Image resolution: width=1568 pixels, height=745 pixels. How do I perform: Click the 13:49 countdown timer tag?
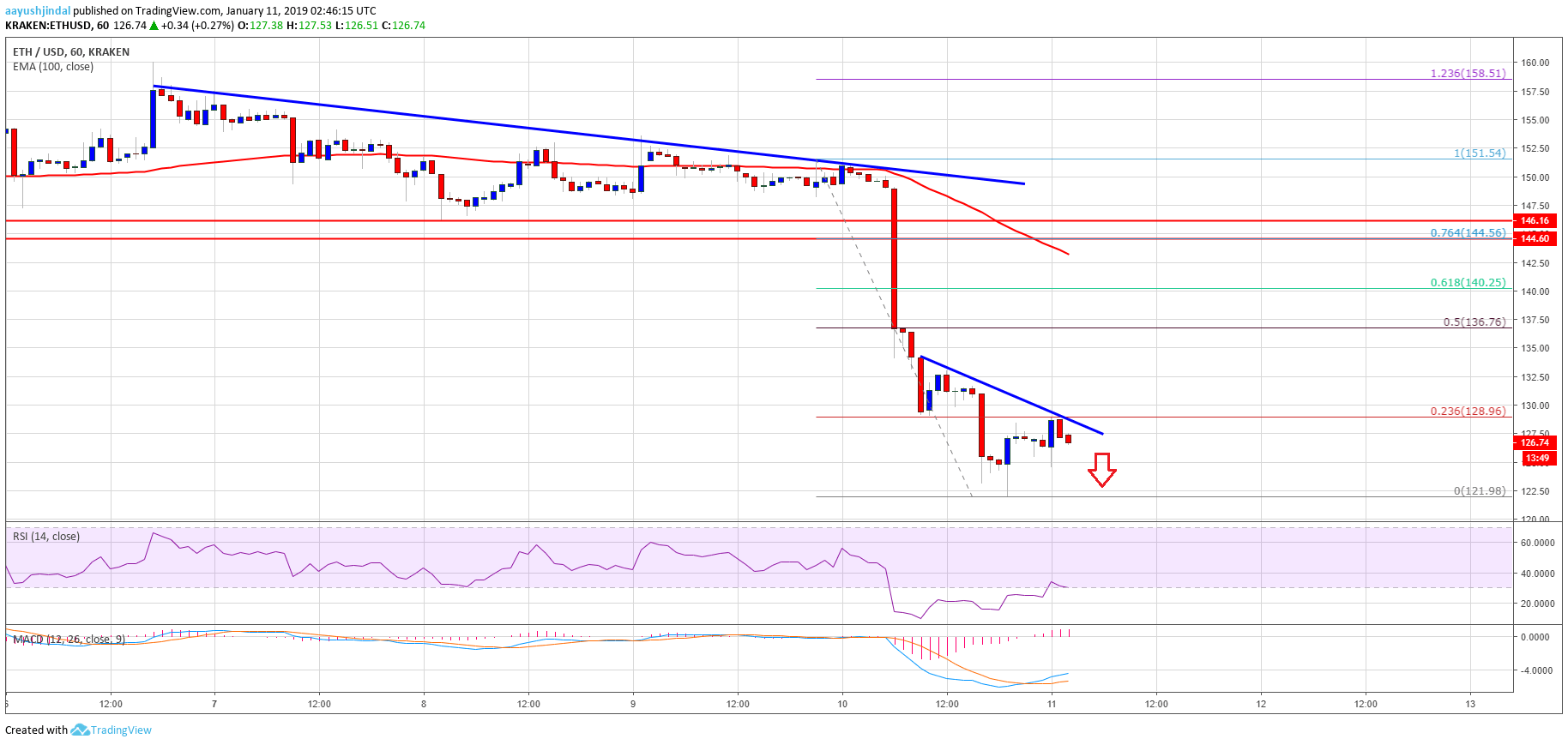[1537, 459]
